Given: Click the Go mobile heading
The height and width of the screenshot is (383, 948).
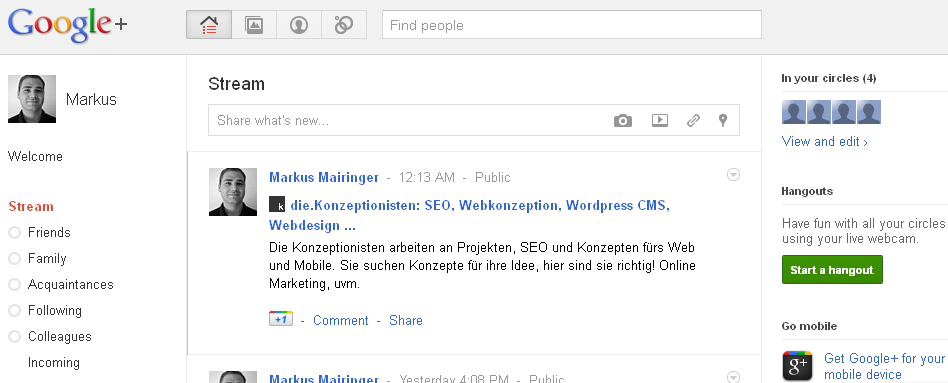Looking at the screenshot, I should 809,326.
